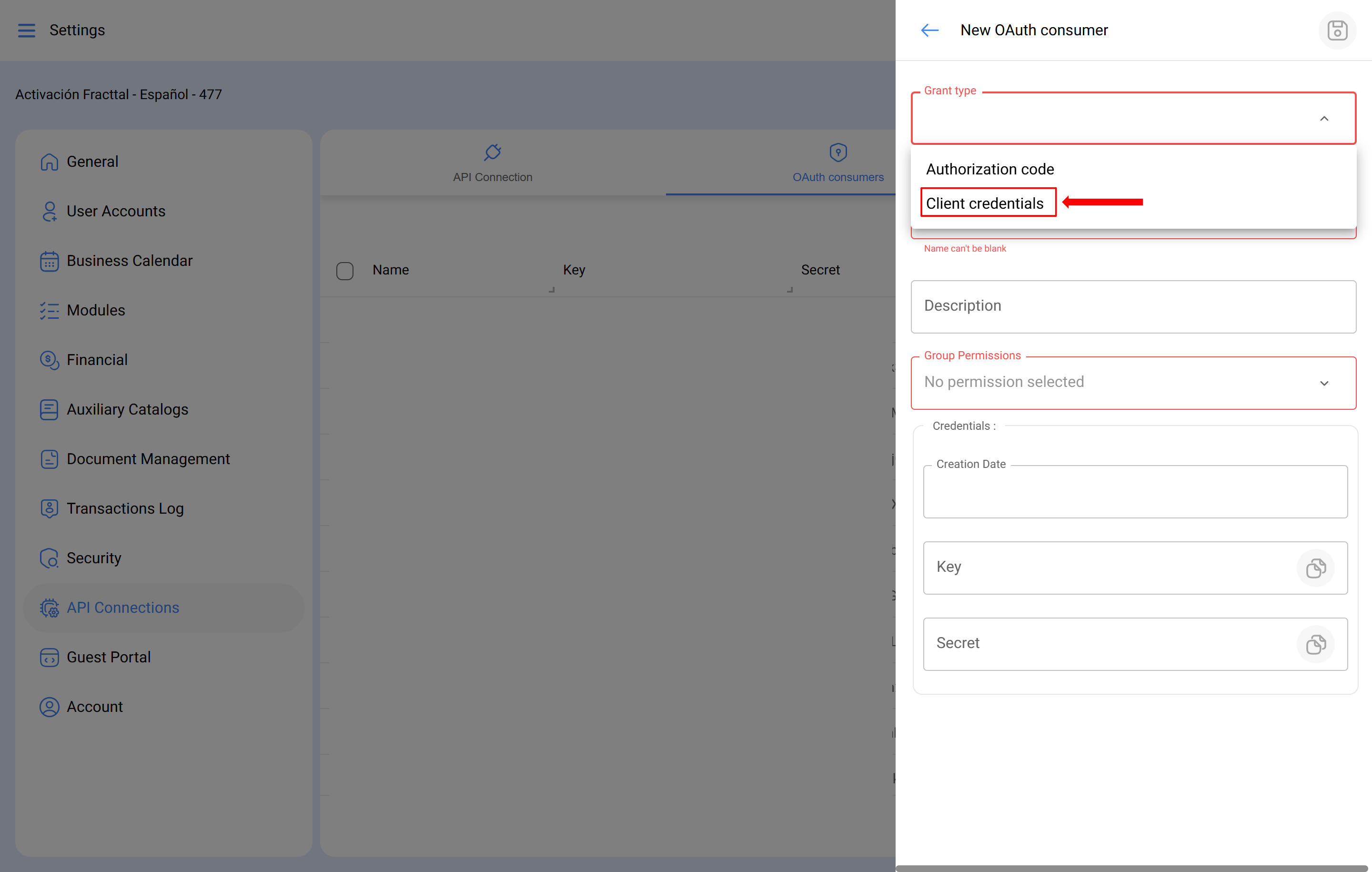Click the Description input field
Viewport: 1372px width, 872px height.
pos(1133,306)
